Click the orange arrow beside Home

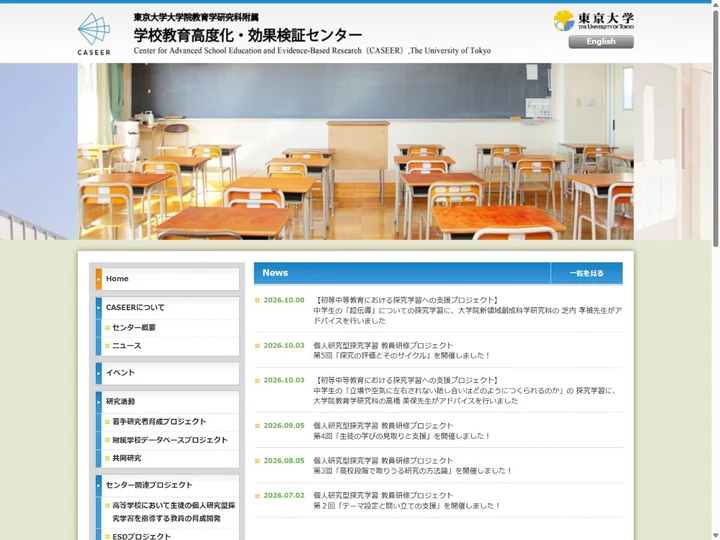(99, 279)
